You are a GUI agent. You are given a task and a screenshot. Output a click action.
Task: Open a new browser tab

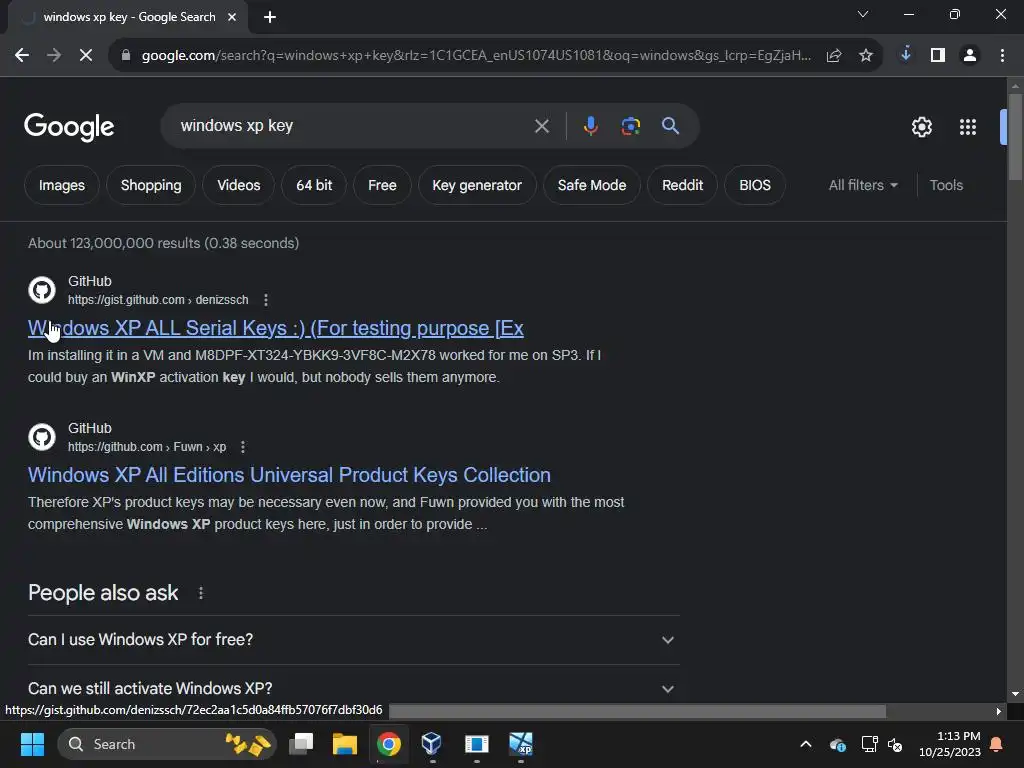pos(270,17)
